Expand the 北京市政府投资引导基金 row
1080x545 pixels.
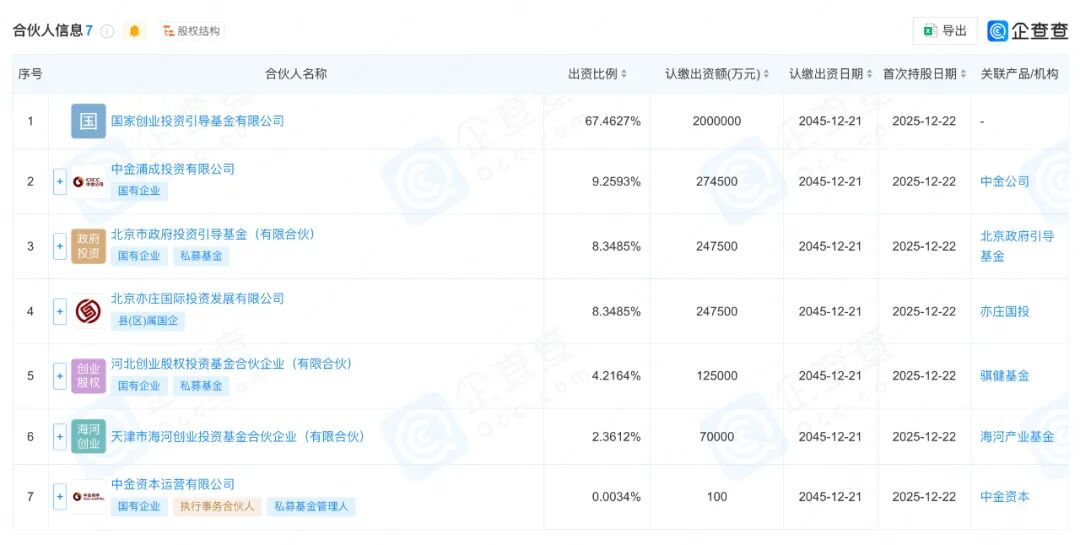60,246
